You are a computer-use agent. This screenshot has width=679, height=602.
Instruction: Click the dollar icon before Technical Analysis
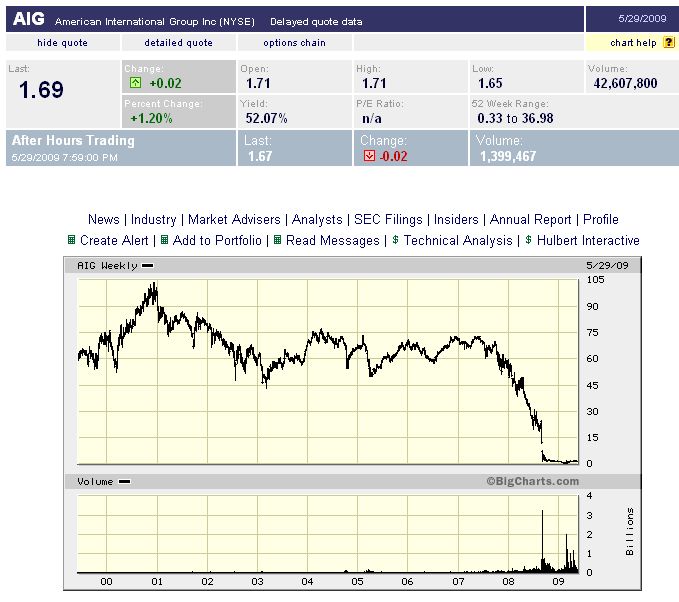tap(396, 240)
